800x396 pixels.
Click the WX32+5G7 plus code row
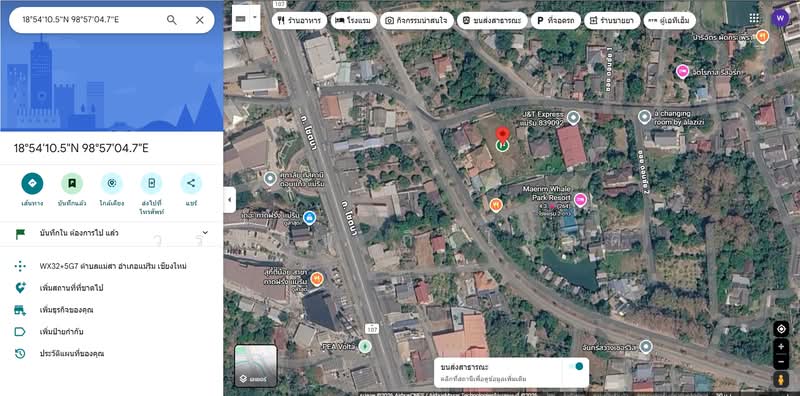[x=112, y=266]
